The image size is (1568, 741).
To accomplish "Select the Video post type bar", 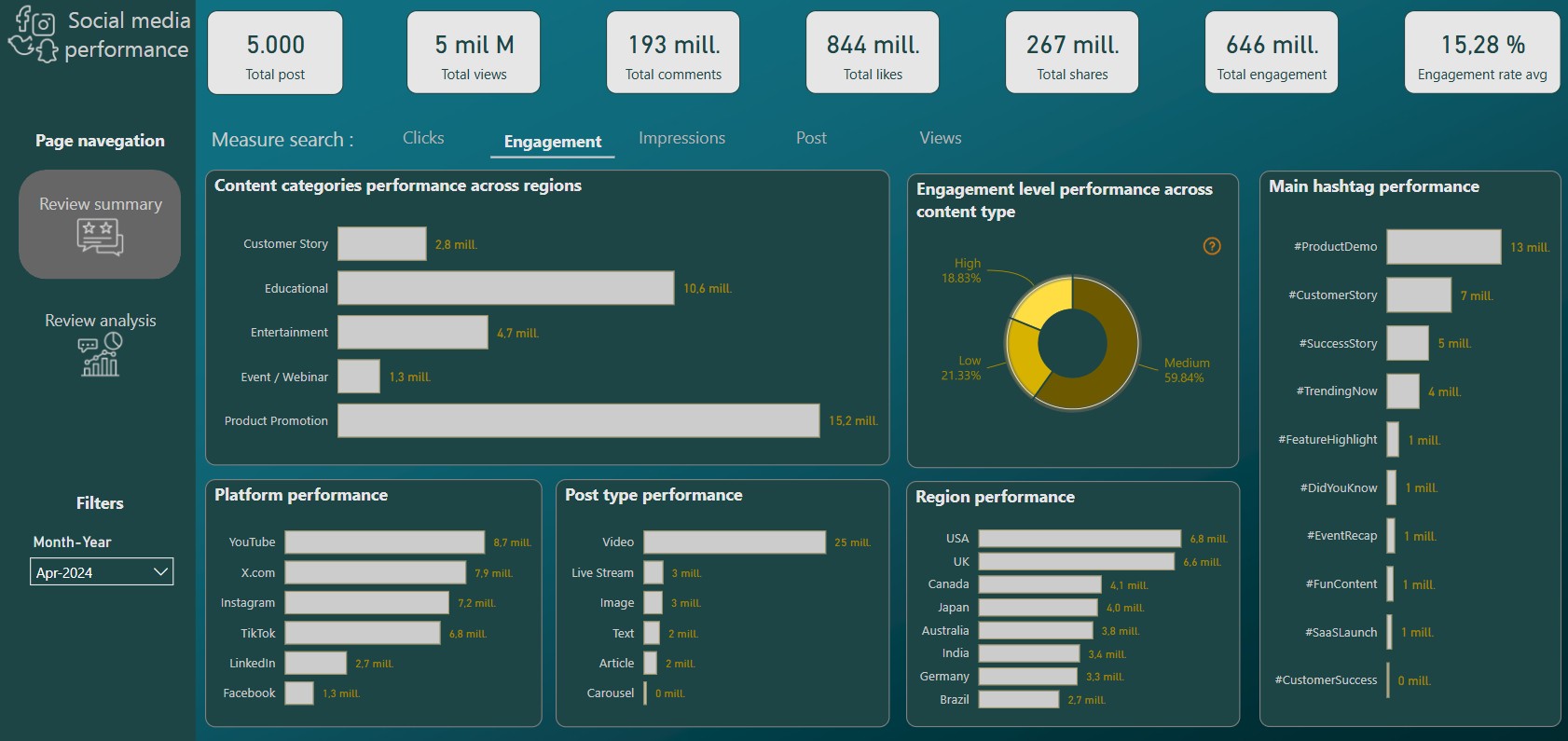I will coord(734,542).
